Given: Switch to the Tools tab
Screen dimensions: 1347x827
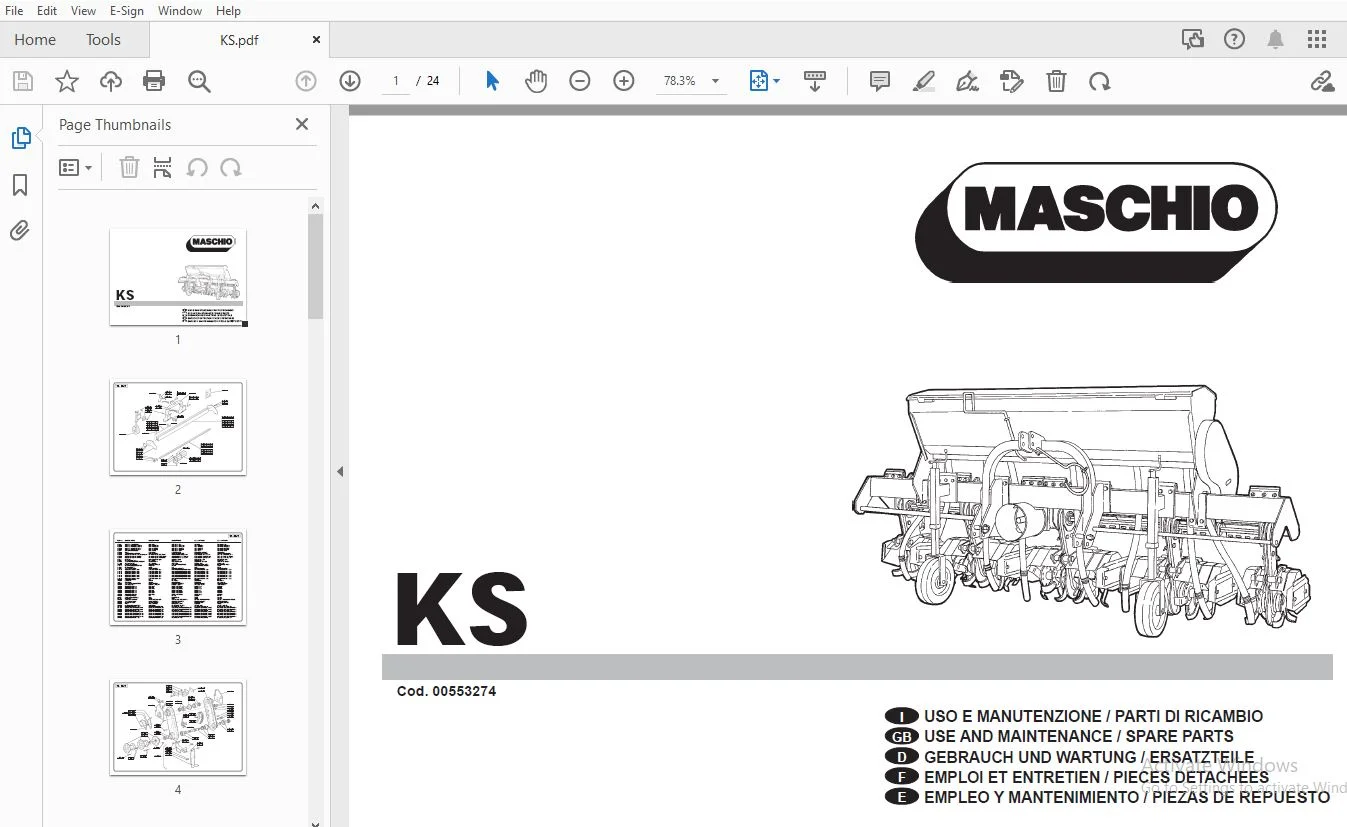Looking at the screenshot, I should point(103,40).
